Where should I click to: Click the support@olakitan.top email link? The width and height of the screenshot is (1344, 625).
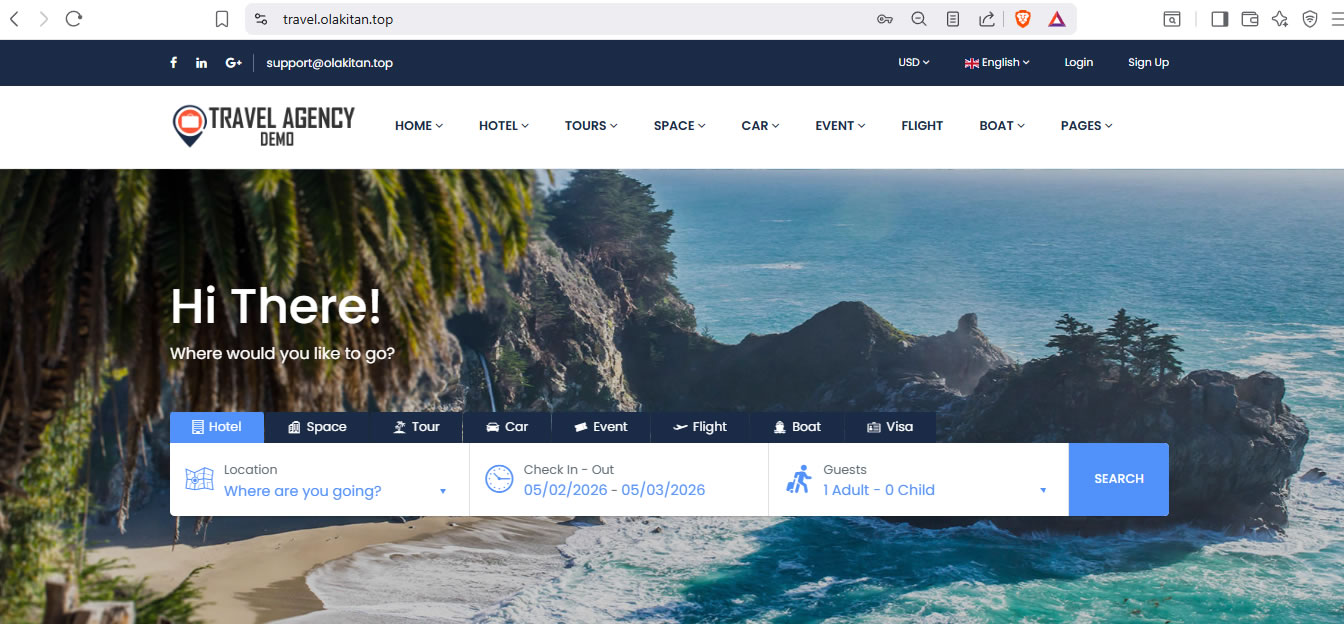tap(329, 63)
